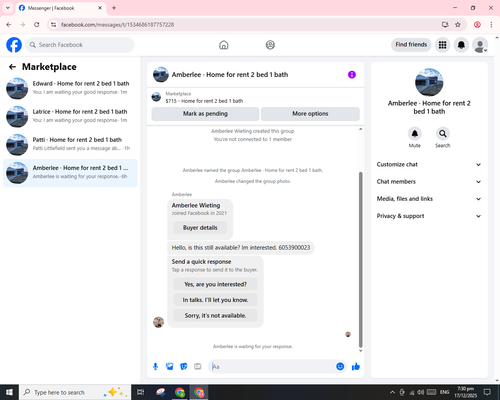Image resolution: width=500 pixels, height=400 pixels.
Task: Click the browser address bar URL
Action: click(x=117, y=25)
